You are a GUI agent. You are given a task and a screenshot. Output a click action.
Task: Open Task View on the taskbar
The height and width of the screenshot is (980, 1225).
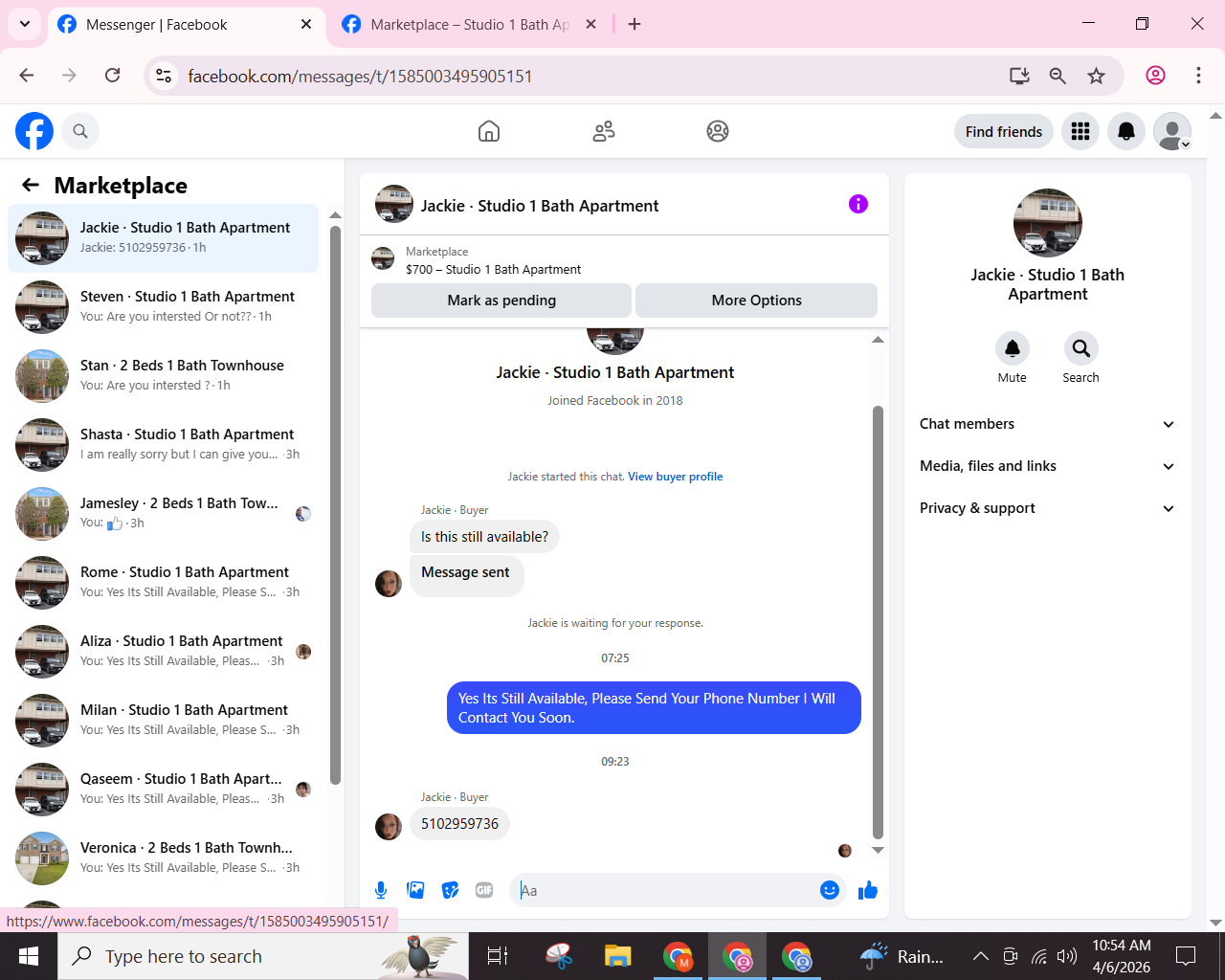click(x=498, y=956)
